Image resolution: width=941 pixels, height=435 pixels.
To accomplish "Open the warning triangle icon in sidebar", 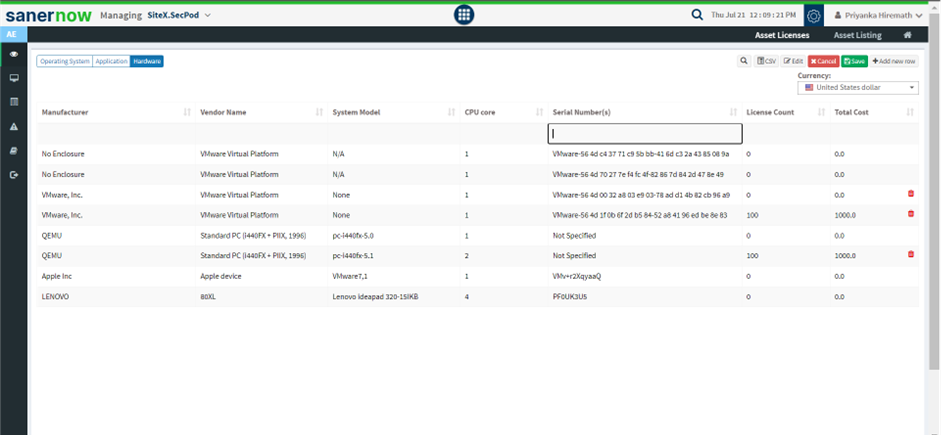I will click(x=14, y=127).
